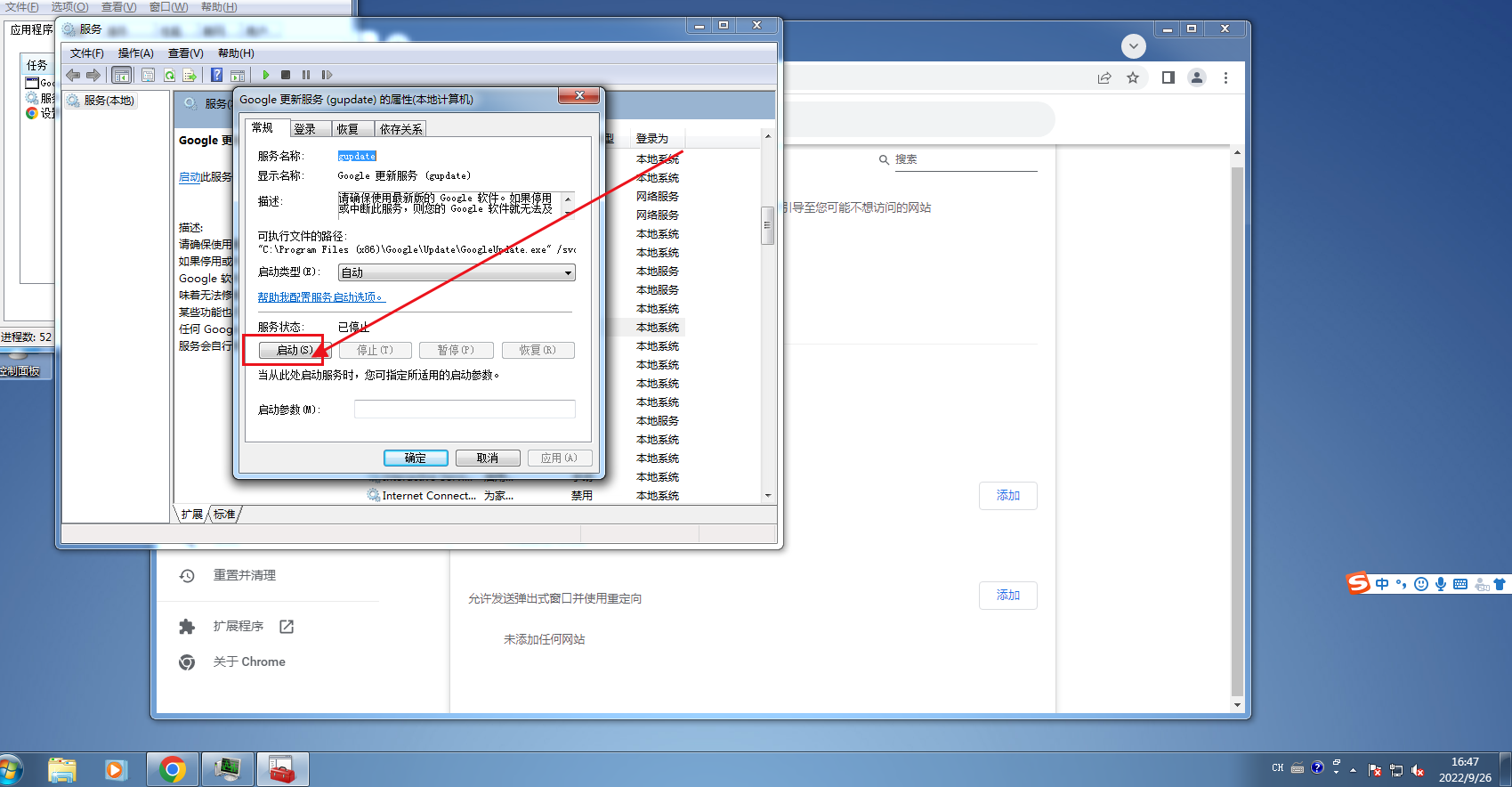This screenshot has width=1512, height=787.
Task: Open the 帮助我配置服务启动选项 link
Action: coord(320,297)
